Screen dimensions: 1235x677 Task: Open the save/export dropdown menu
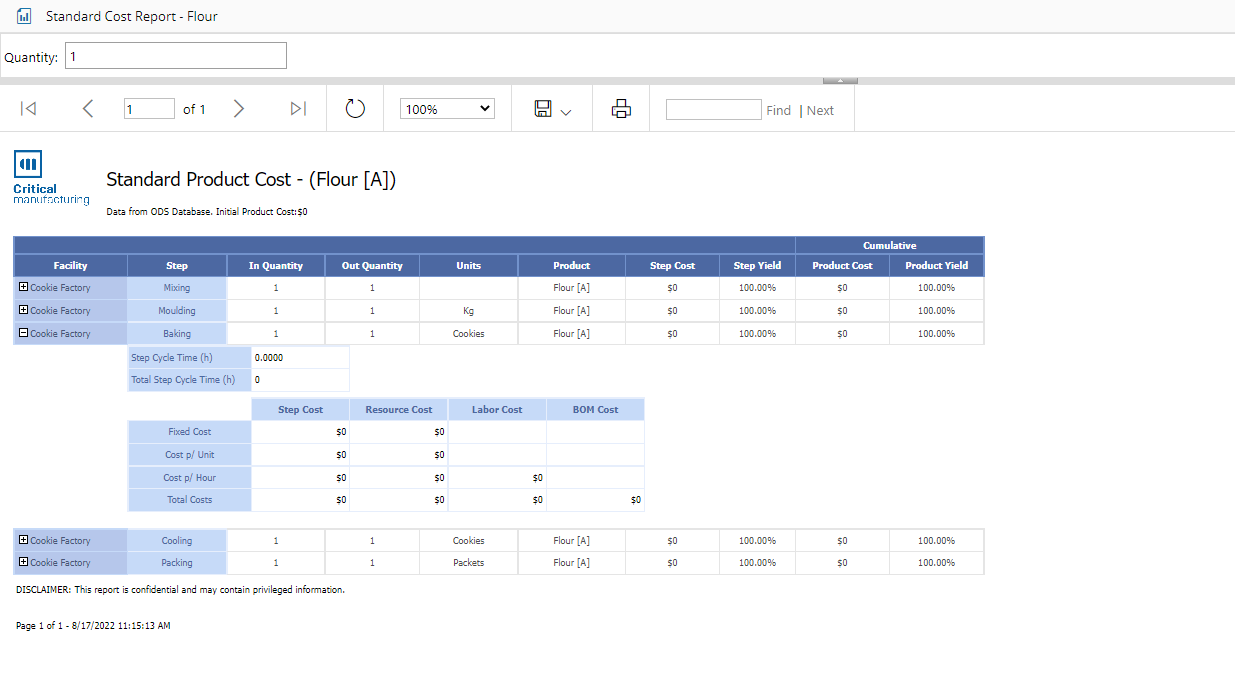553,109
